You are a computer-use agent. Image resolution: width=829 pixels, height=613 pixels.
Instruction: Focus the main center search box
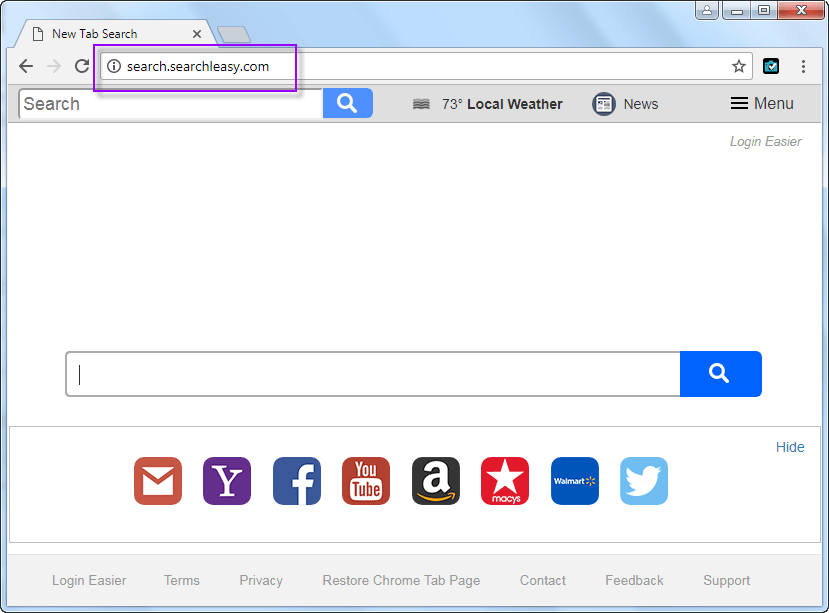[373, 374]
